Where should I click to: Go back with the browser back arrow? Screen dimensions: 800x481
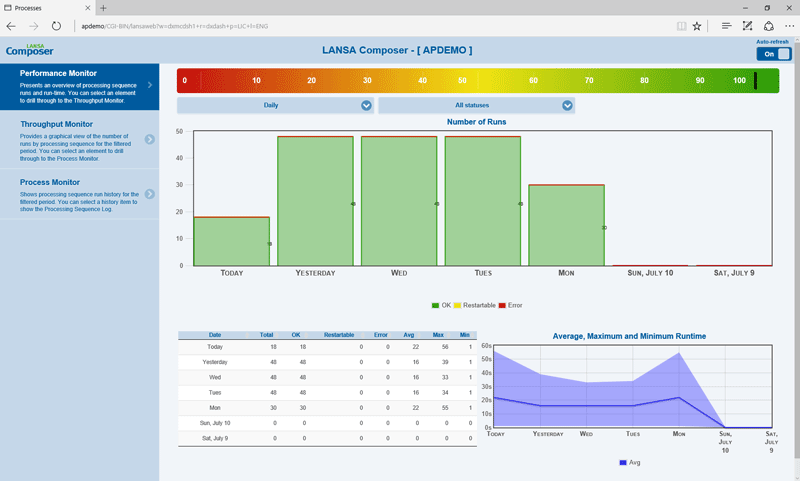(x=11, y=26)
